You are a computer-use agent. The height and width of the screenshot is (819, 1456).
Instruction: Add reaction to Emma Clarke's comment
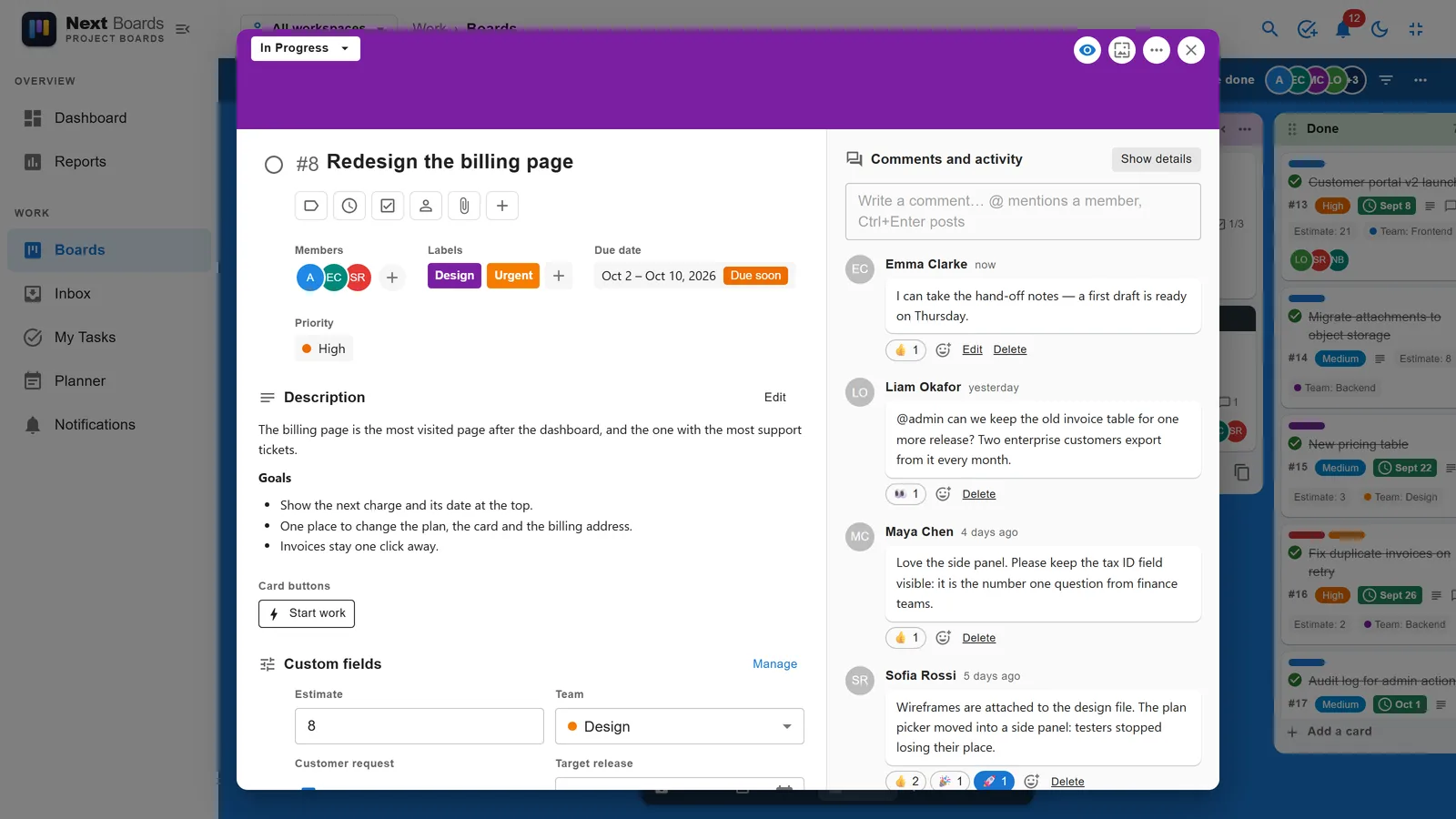point(944,349)
